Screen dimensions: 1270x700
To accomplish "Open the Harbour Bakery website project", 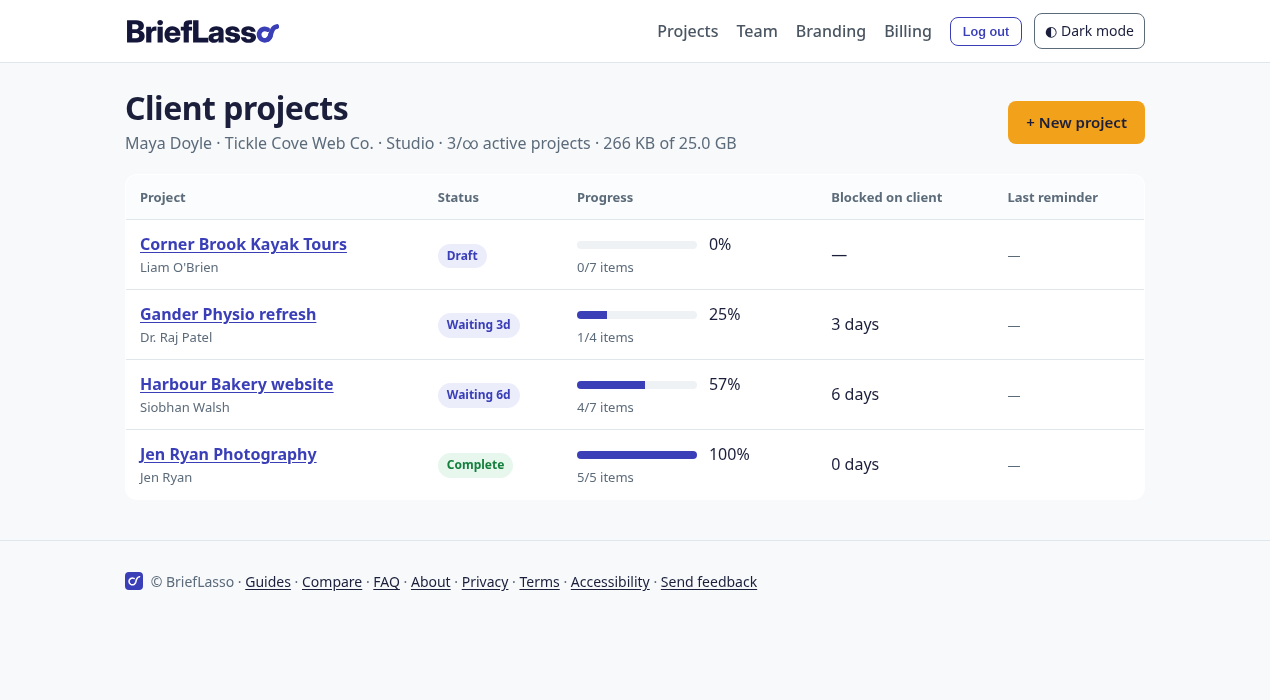I will tap(237, 384).
